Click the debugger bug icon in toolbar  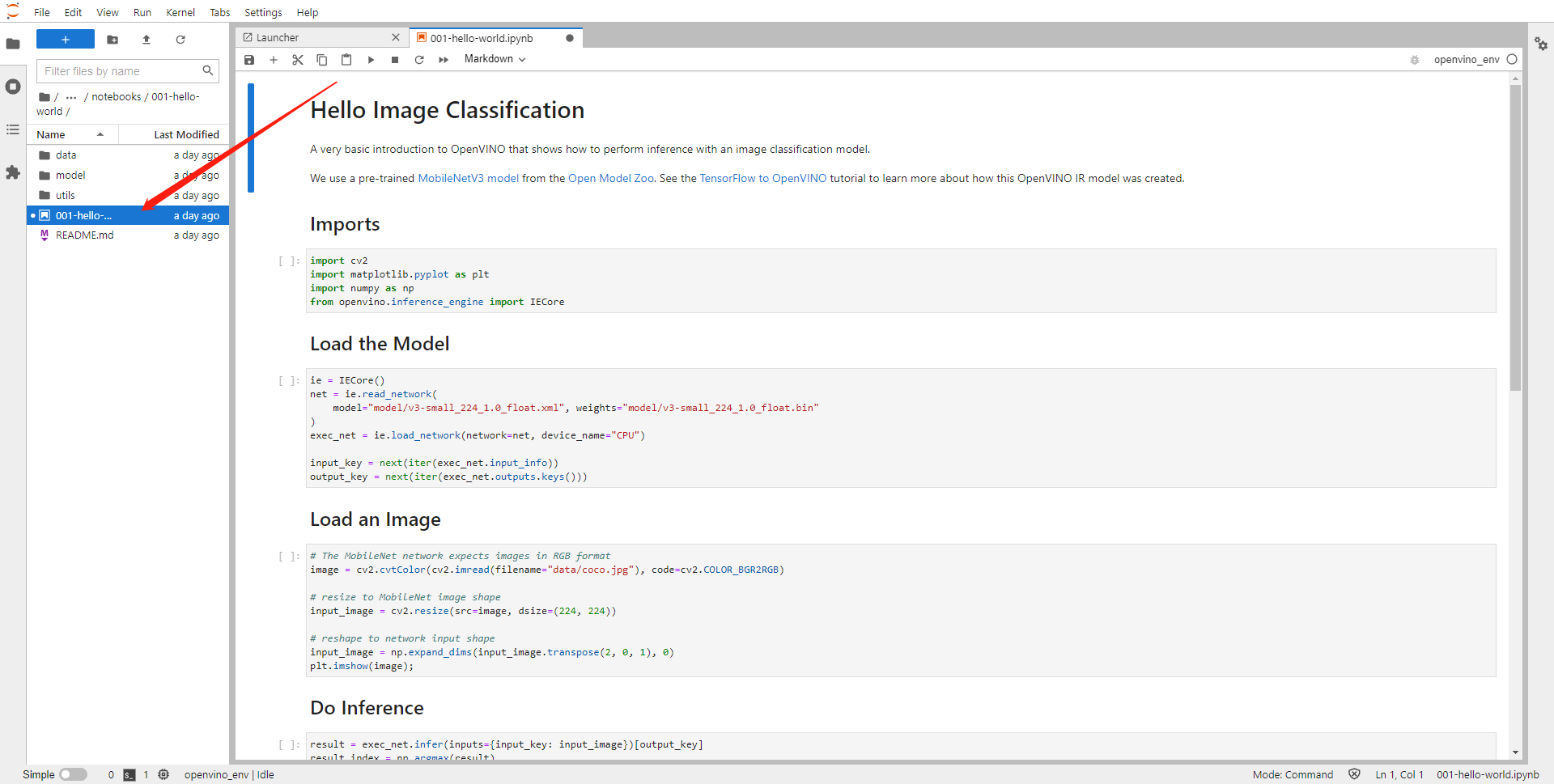[x=1415, y=60]
